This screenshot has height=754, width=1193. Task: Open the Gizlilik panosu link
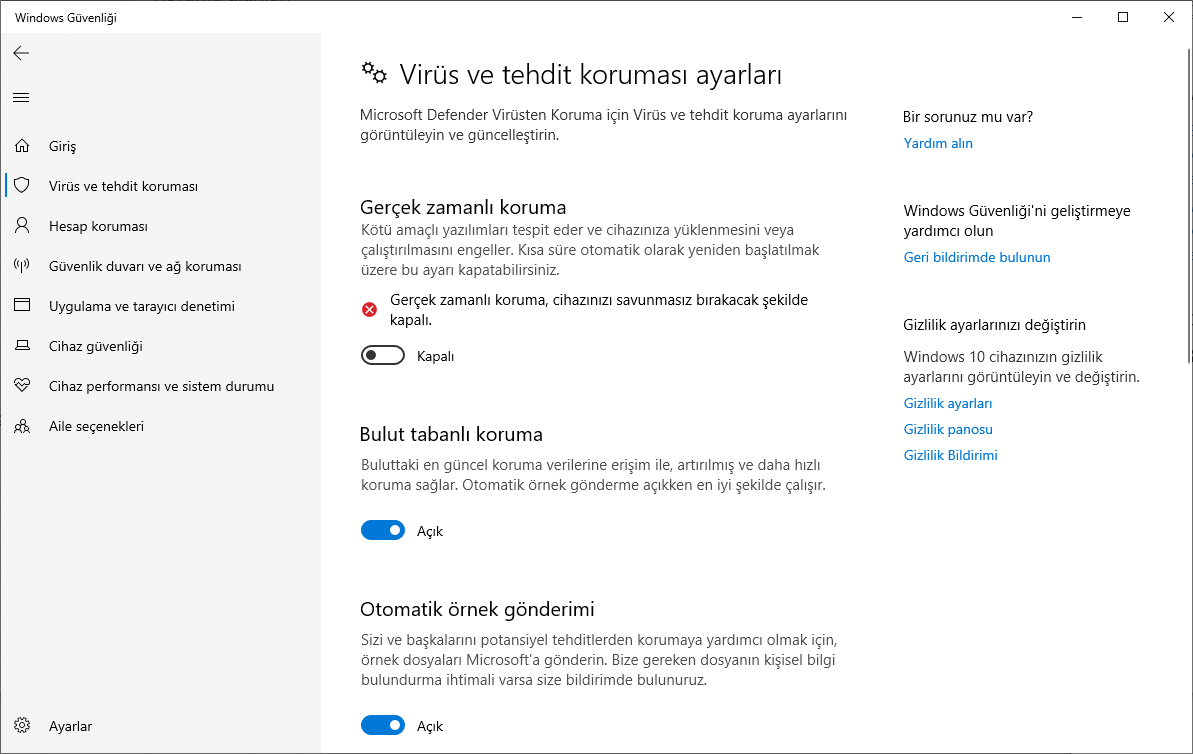947,429
